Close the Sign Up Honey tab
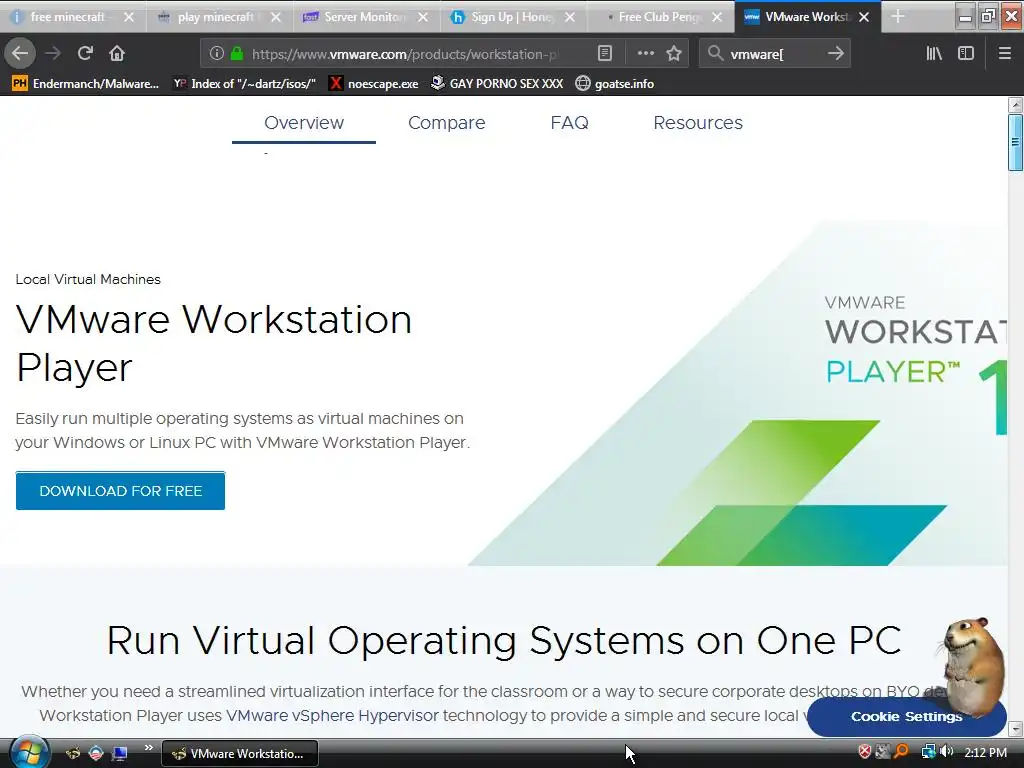 coord(570,17)
